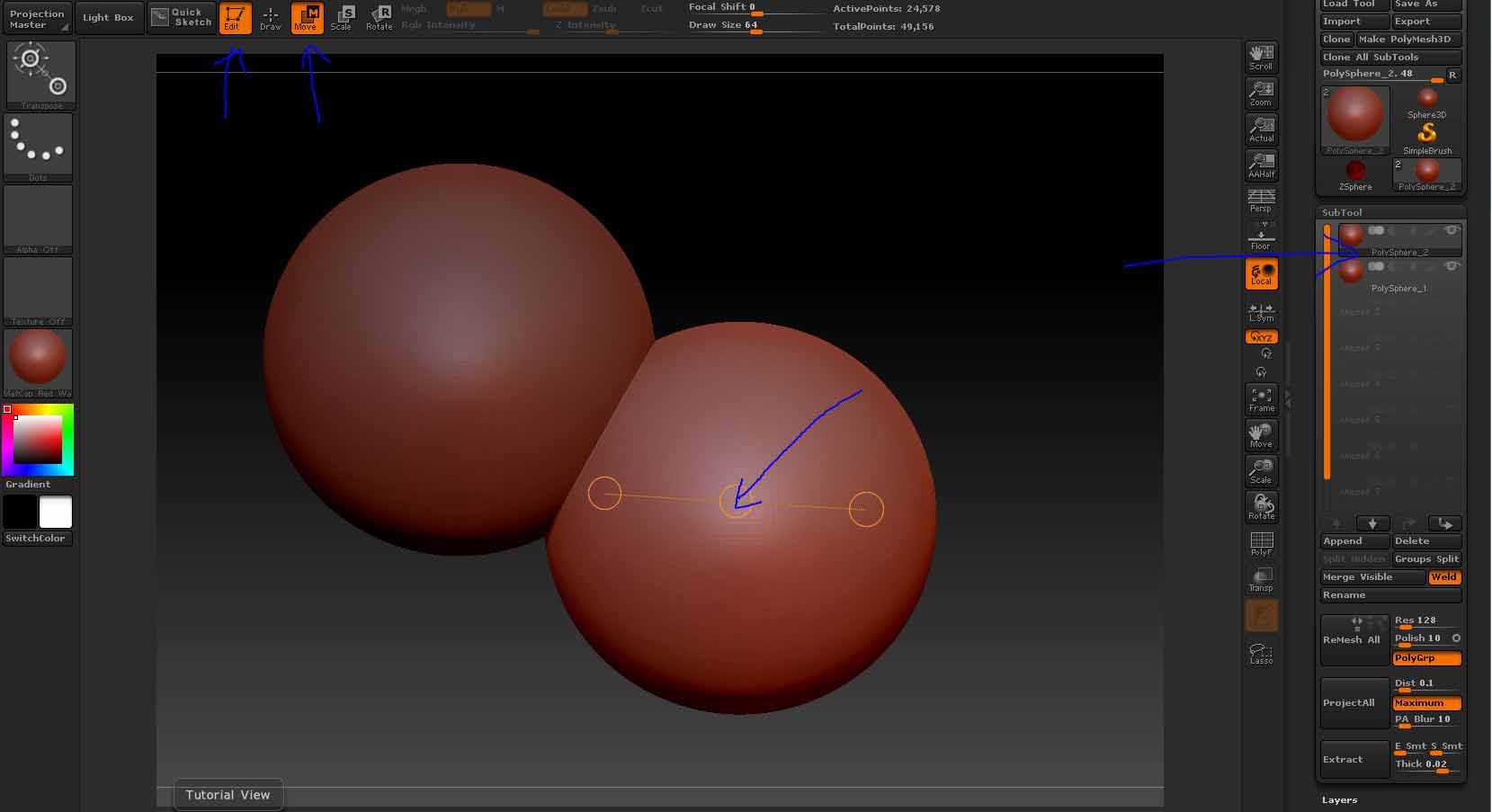Image resolution: width=1492 pixels, height=812 pixels.
Task: Click the AAHalf view icon
Action: pyautogui.click(x=1261, y=165)
